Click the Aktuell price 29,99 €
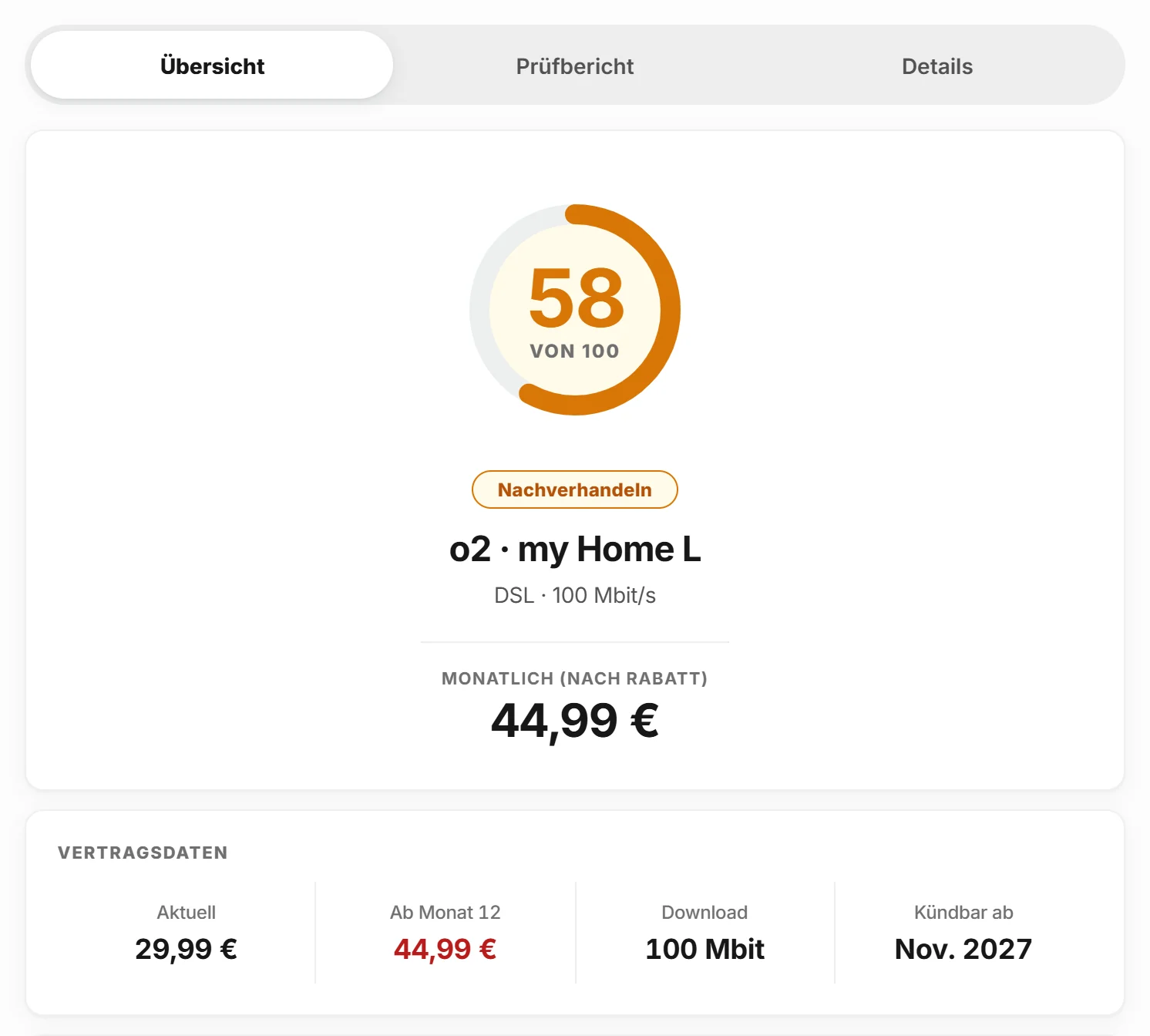The height and width of the screenshot is (1036, 1150). click(186, 949)
